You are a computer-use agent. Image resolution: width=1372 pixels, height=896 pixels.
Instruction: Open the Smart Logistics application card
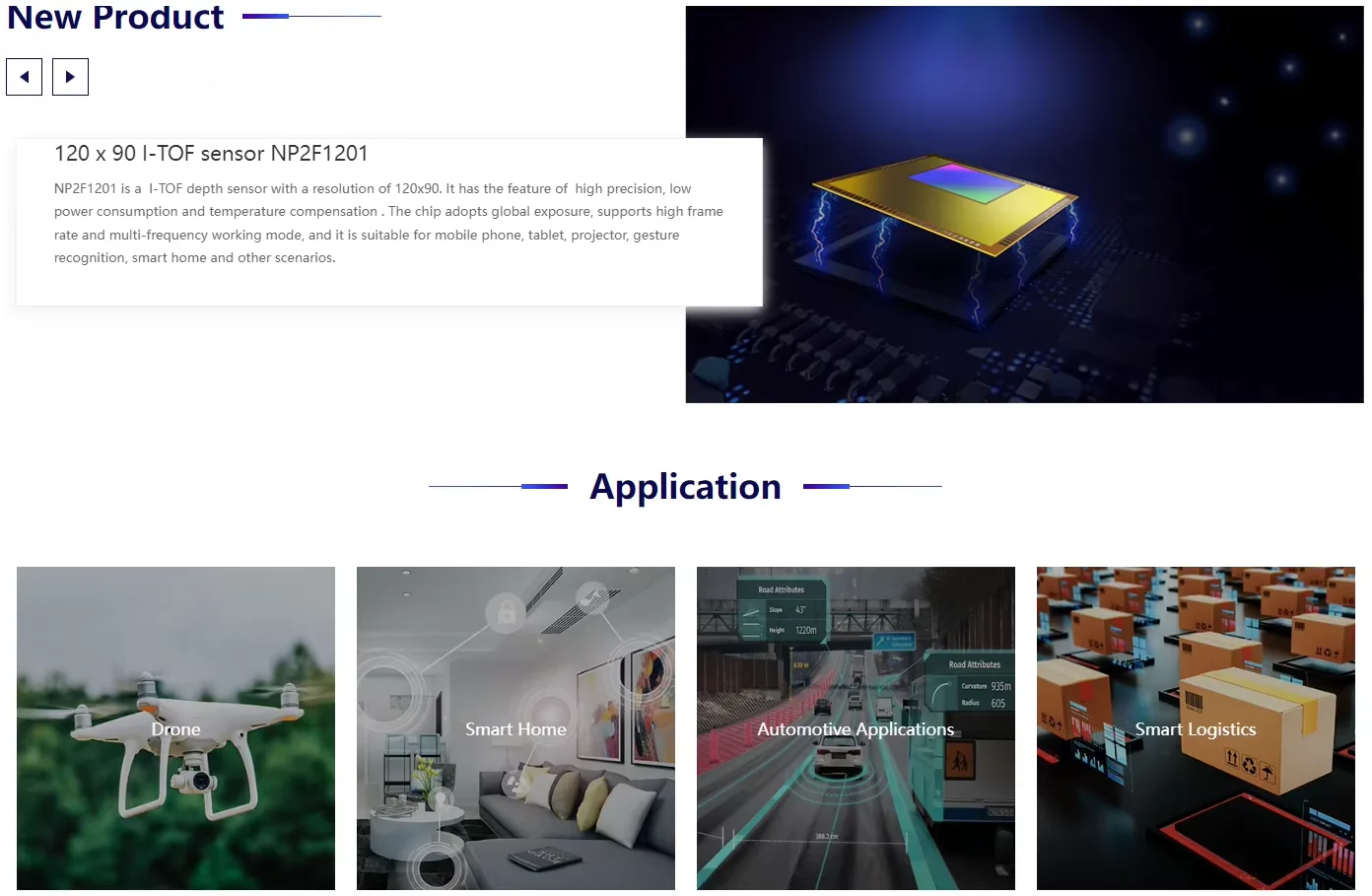(1196, 728)
